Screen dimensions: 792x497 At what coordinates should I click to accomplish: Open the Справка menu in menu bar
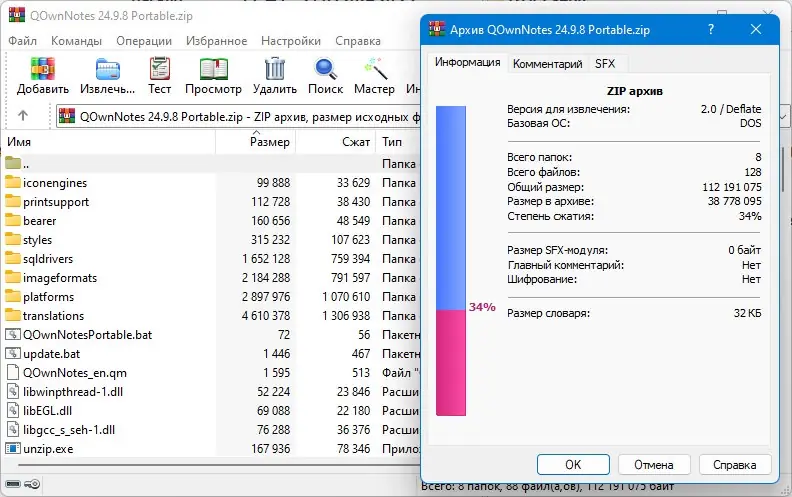pyautogui.click(x=358, y=41)
